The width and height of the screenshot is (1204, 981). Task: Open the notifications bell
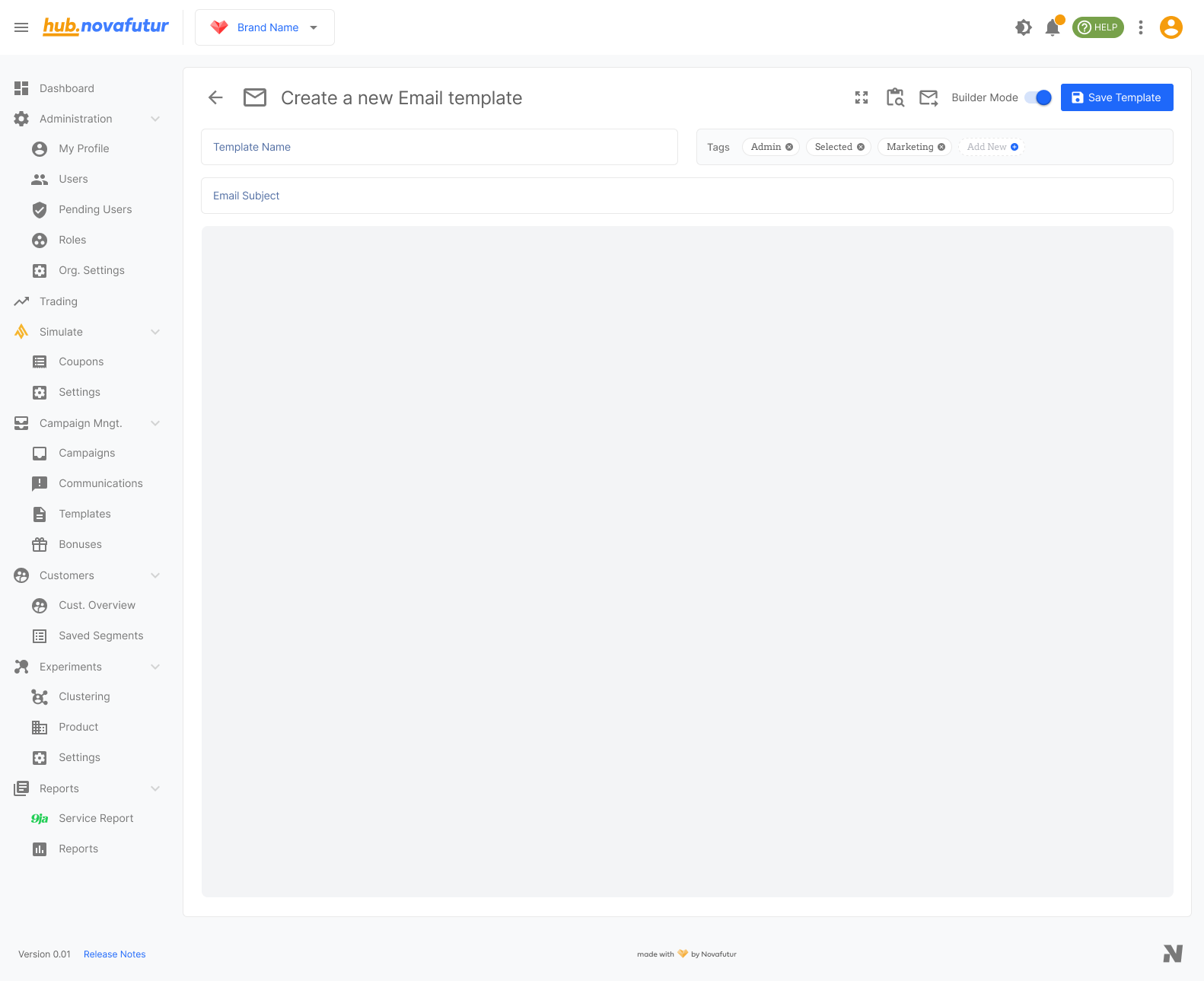pos(1053,27)
